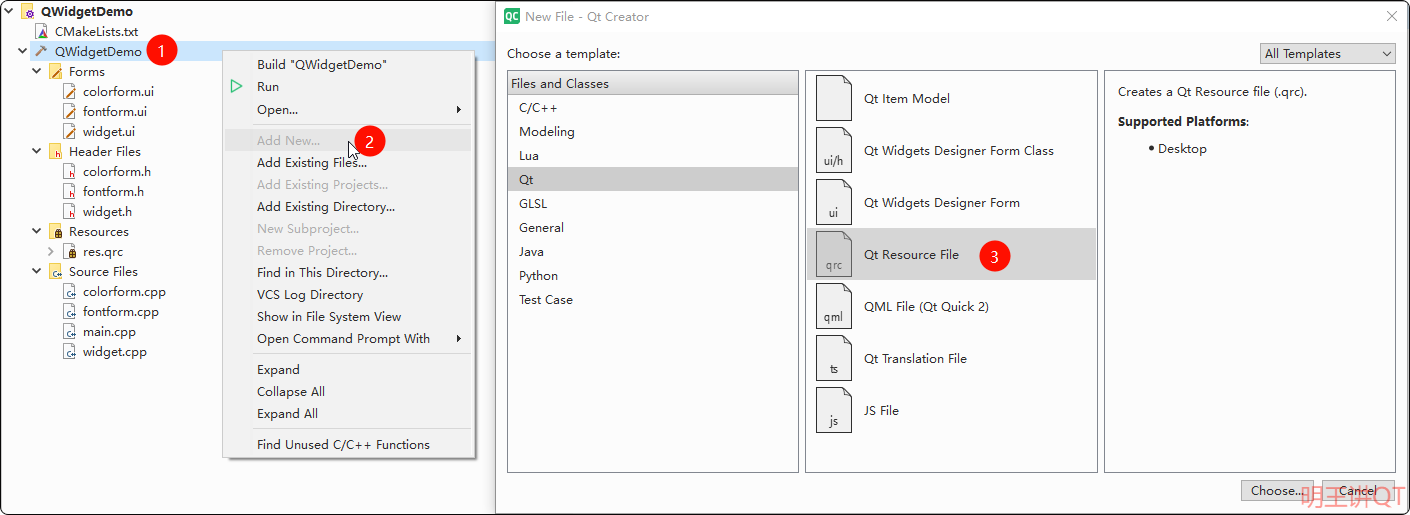This screenshot has height=515, width=1410.
Task: Click the colorform.cpp file icon
Action: [70, 292]
